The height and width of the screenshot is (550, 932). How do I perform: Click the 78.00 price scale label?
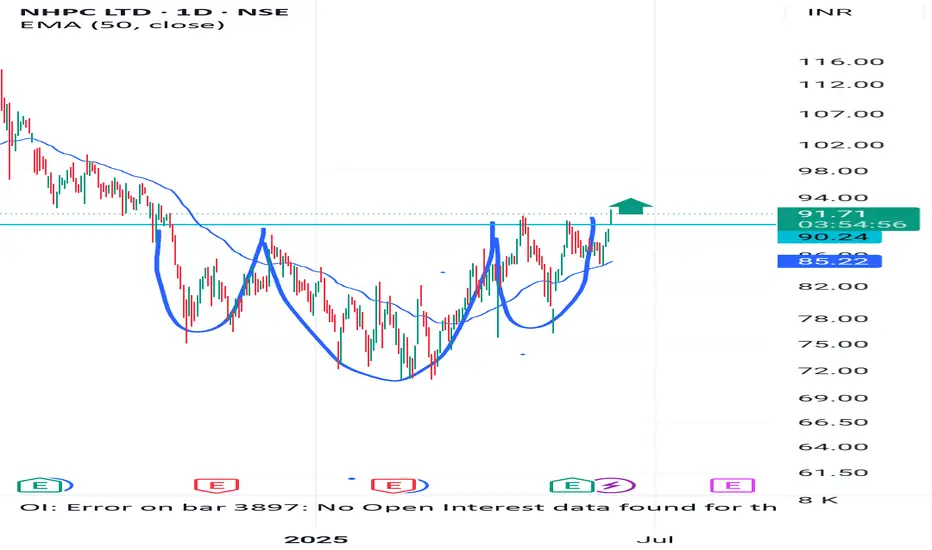(x=833, y=319)
